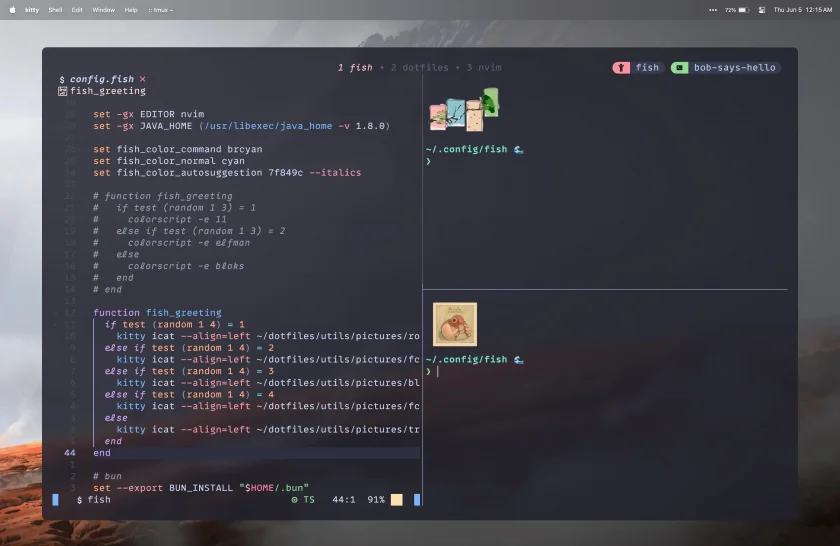This screenshot has width=840, height=546.
Task: Click the else if test = 2 line
Action: (189, 348)
